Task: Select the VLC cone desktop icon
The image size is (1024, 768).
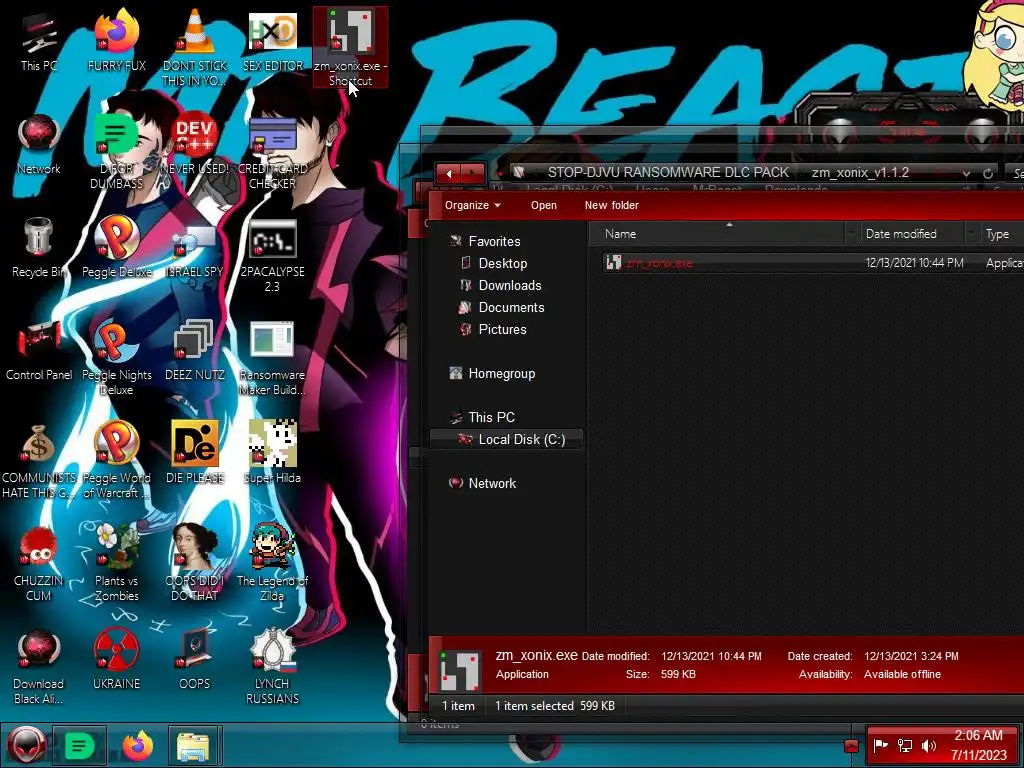Action: pos(195,48)
